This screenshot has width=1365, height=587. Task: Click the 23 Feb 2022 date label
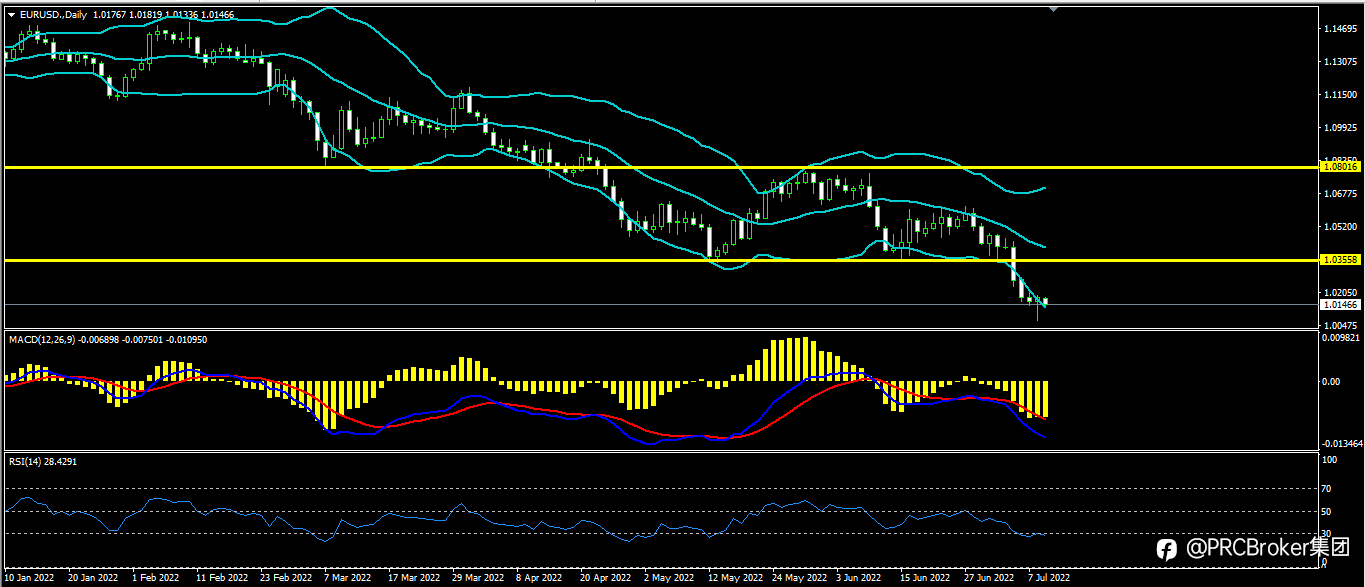pyautogui.click(x=285, y=578)
